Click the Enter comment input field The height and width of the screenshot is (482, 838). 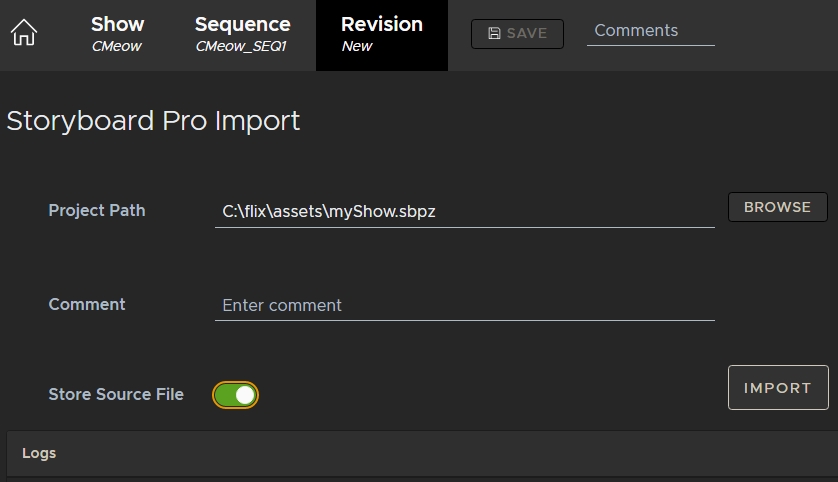pyautogui.click(x=464, y=305)
